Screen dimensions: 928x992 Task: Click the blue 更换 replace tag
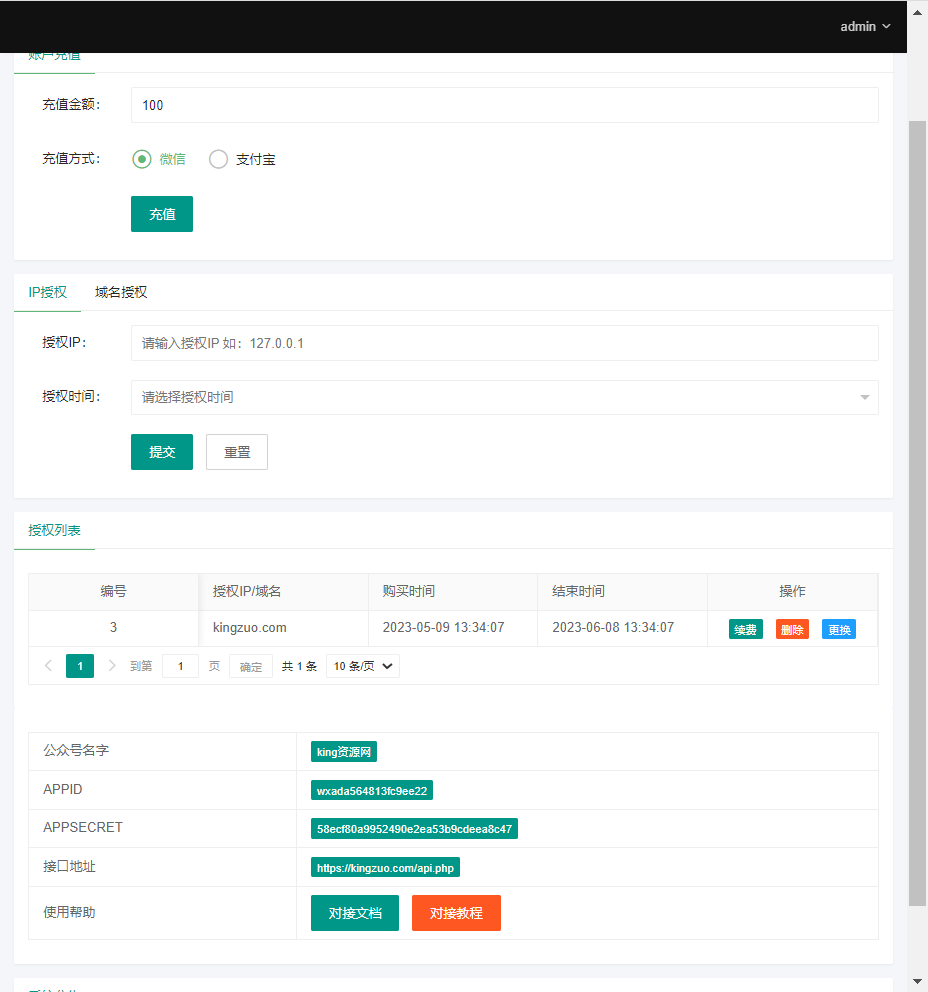coord(838,629)
